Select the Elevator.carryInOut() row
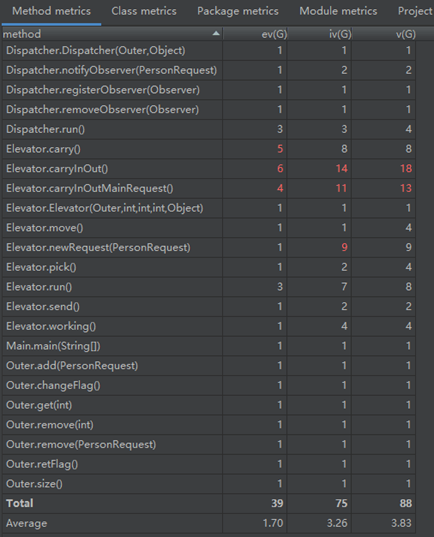Viewport: 434px width, 537px height. click(x=209, y=169)
